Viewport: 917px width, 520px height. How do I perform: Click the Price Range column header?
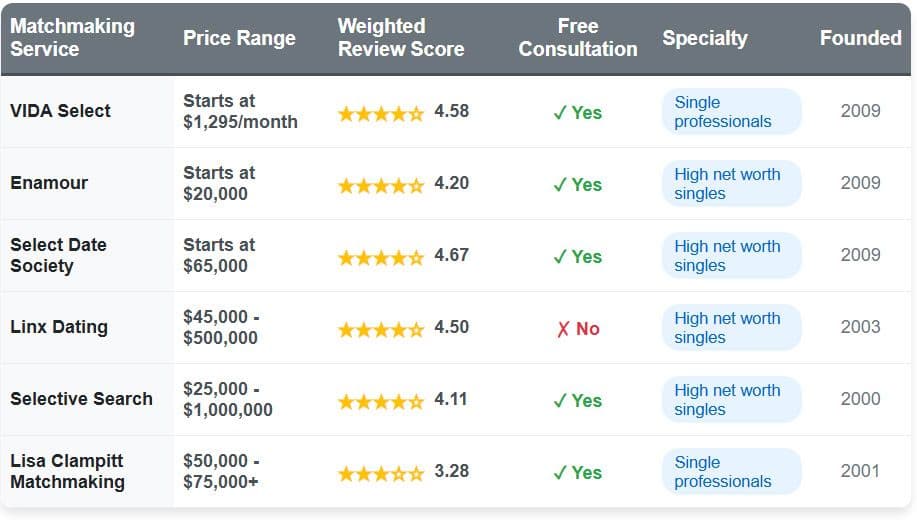[x=239, y=38]
